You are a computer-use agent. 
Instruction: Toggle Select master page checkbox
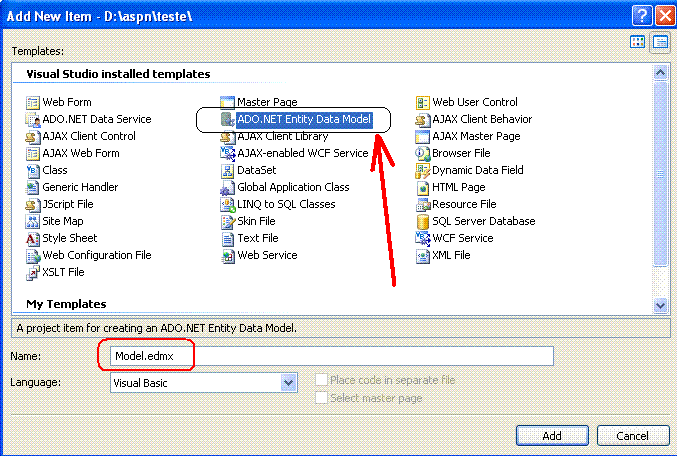tap(321, 397)
